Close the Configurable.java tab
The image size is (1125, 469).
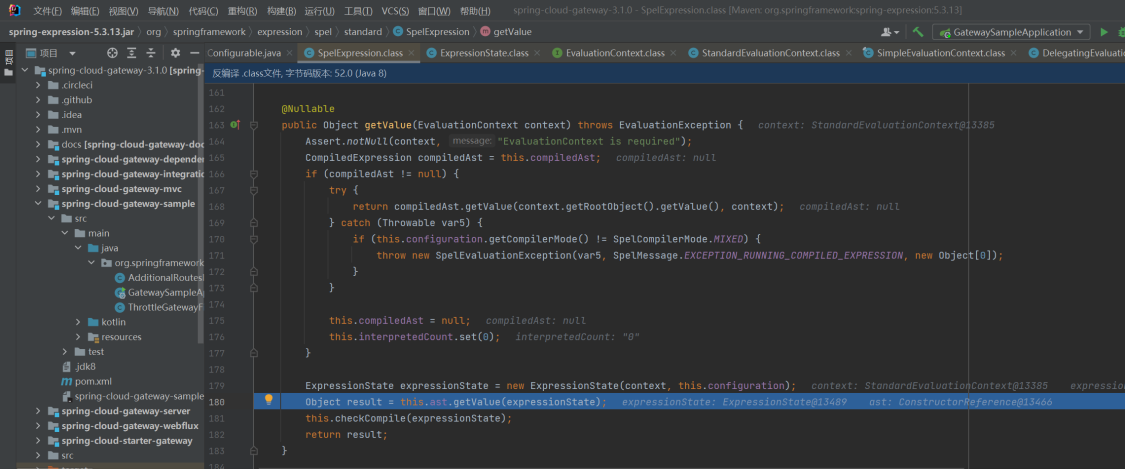[288, 53]
